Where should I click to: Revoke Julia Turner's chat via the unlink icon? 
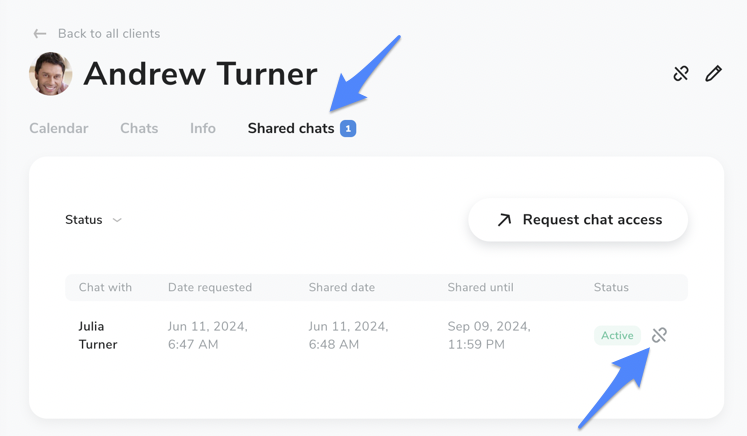[659, 335]
